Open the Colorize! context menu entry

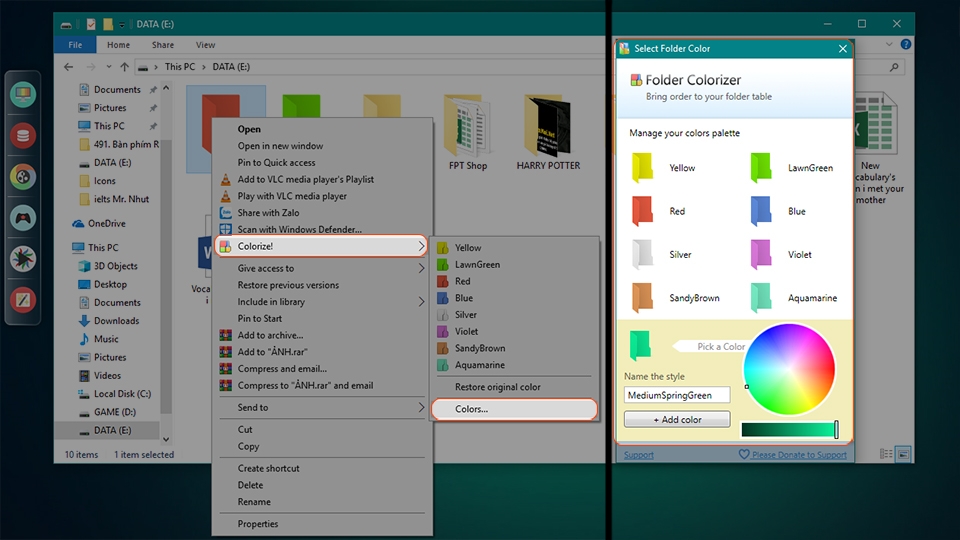point(321,246)
